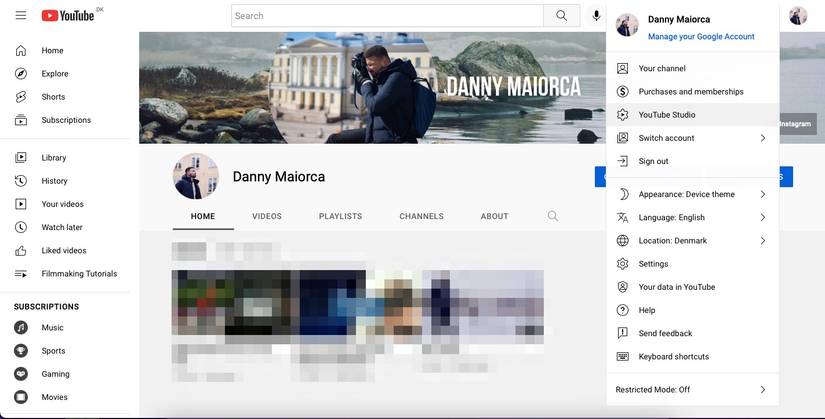This screenshot has width=825, height=419.
Task: Sign out of the account
Action: click(x=692, y=161)
